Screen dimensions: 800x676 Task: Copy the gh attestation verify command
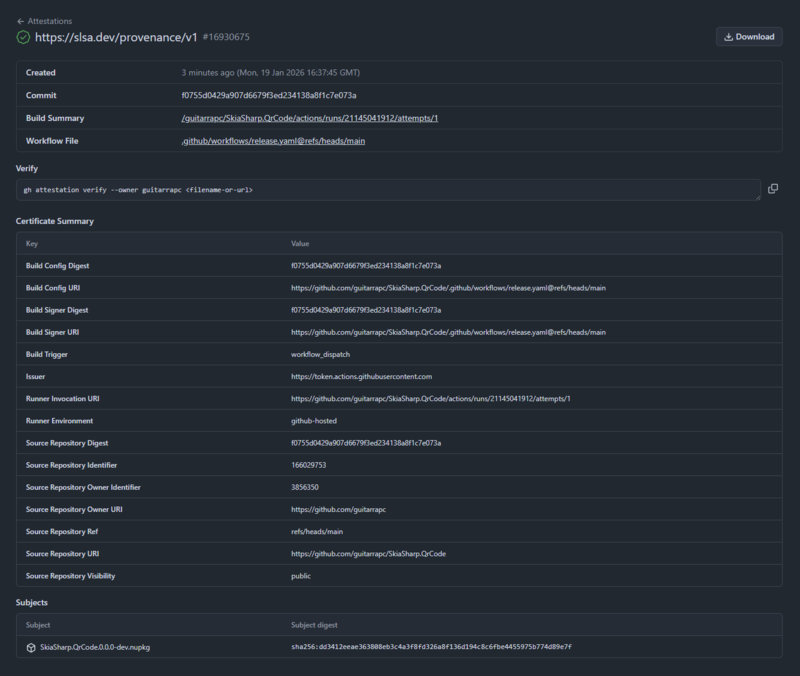click(773, 189)
